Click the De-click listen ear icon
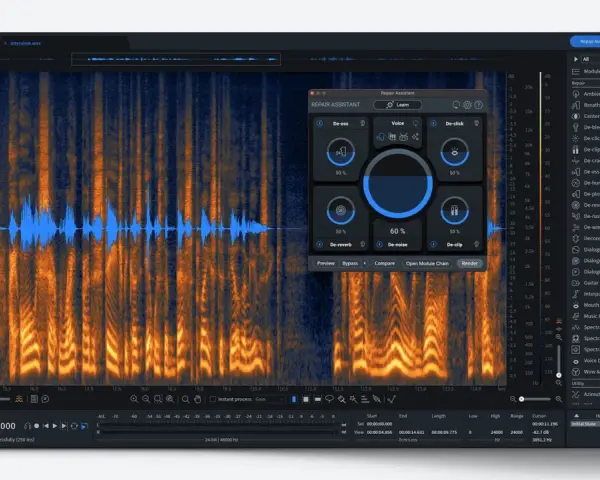This screenshot has width=600, height=480. click(x=476, y=123)
